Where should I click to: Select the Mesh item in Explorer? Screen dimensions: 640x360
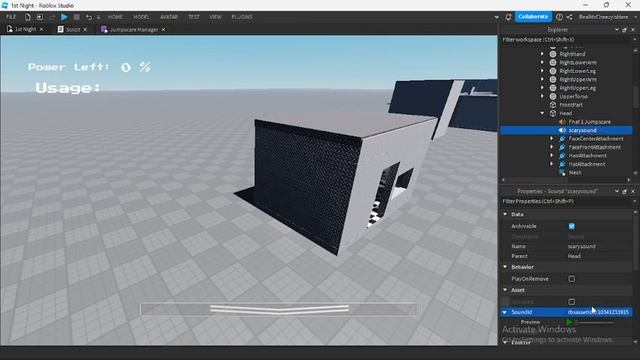click(x=575, y=173)
